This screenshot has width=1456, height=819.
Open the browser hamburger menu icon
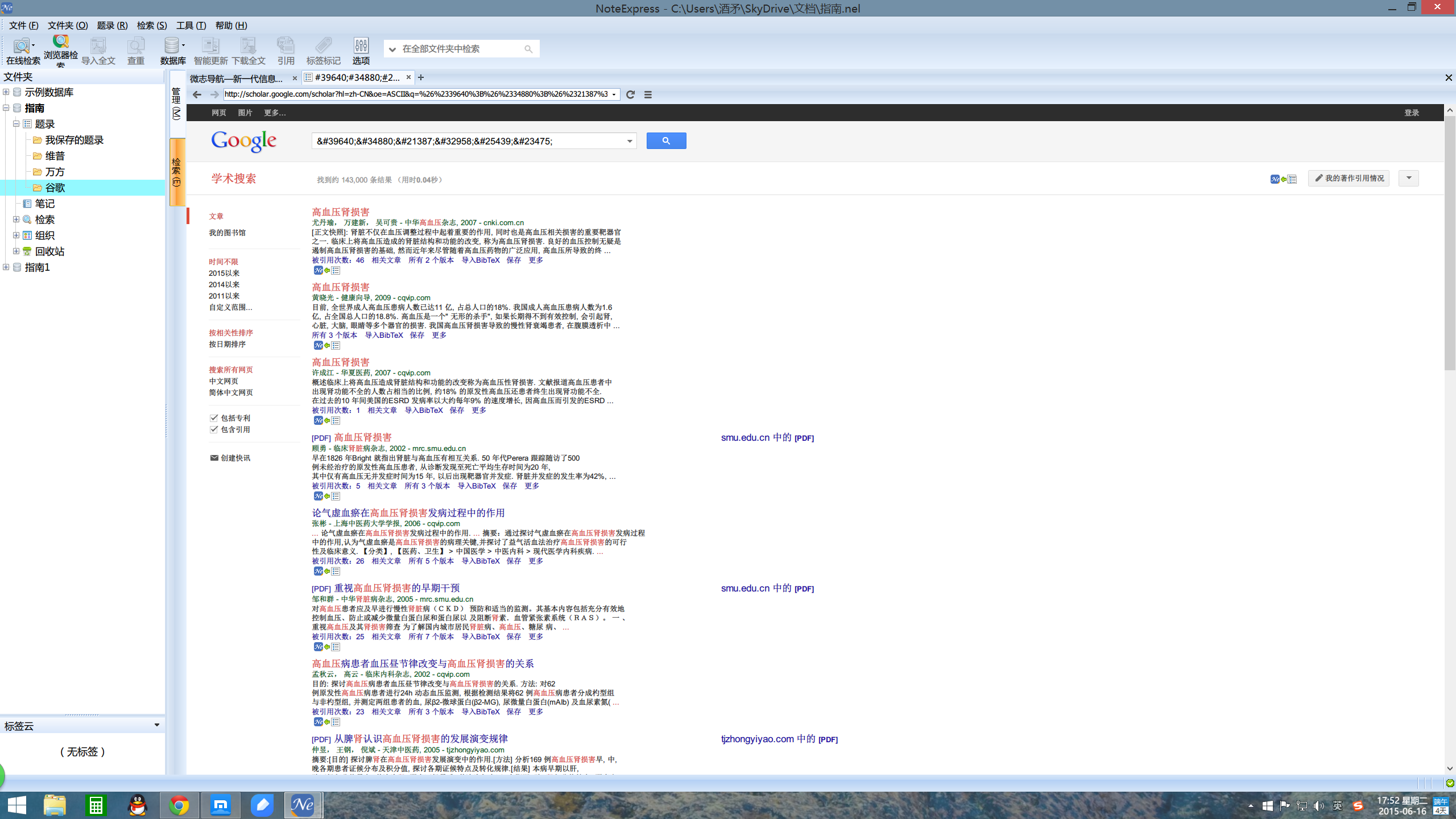coord(648,94)
